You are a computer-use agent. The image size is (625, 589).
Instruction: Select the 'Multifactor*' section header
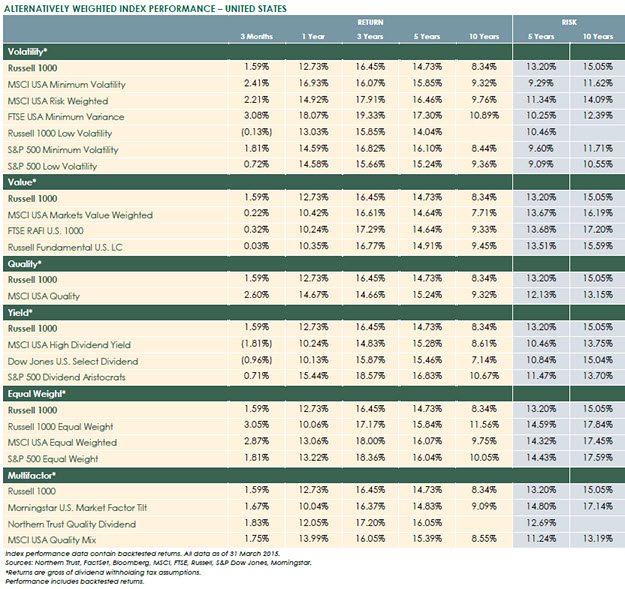pyautogui.click(x=31, y=475)
